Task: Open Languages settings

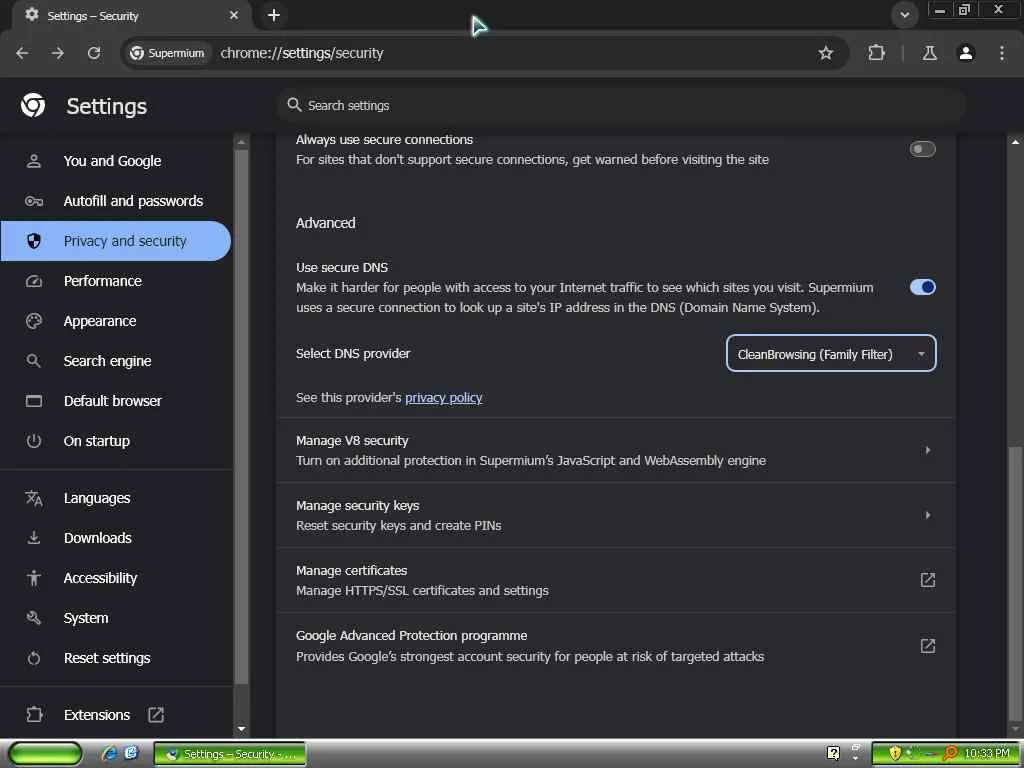Action: [x=116, y=498]
